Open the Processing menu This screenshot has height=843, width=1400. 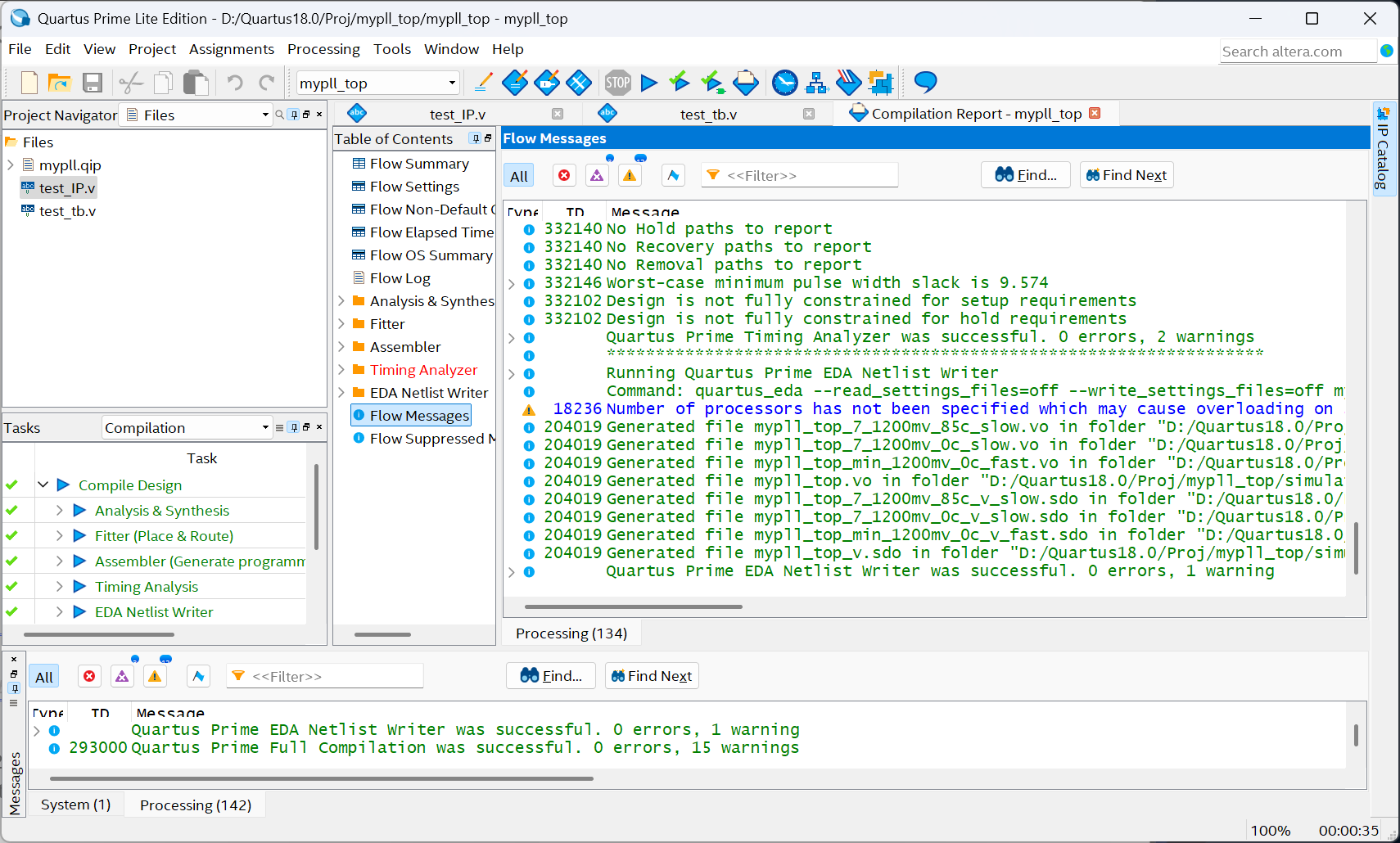pos(323,49)
